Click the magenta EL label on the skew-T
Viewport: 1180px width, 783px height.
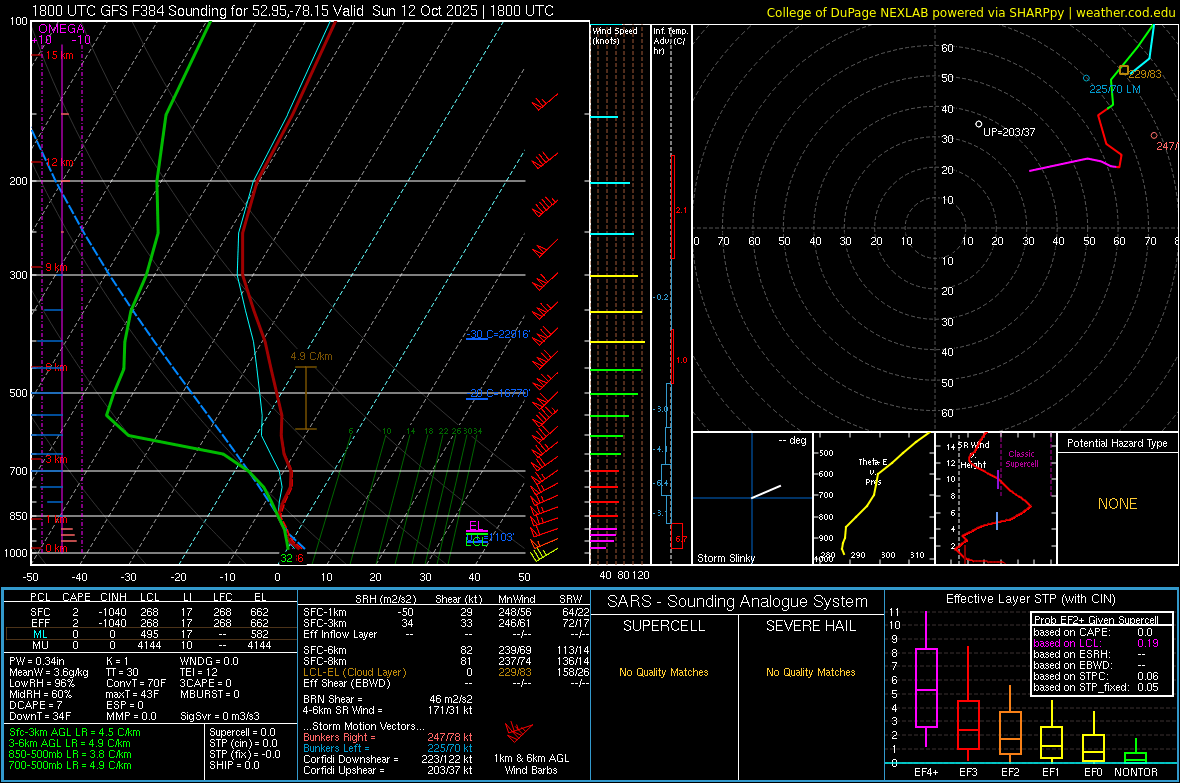[475, 526]
